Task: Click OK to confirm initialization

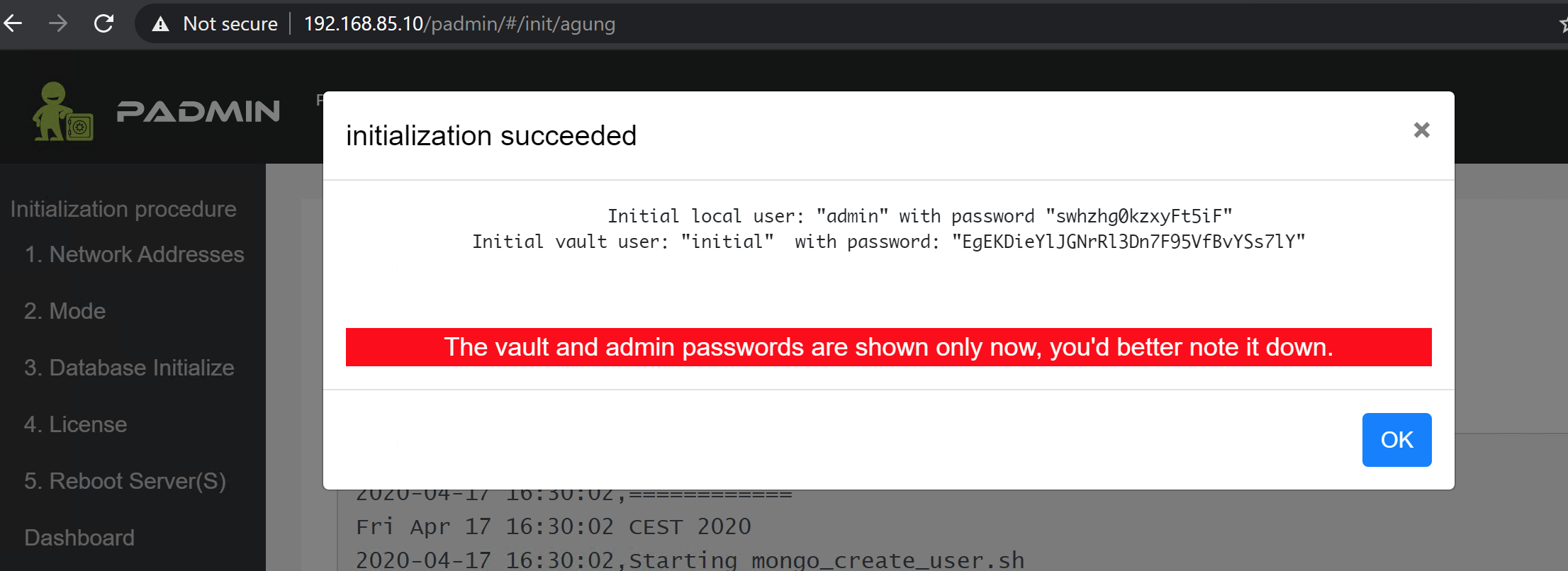Action: coord(1396,440)
